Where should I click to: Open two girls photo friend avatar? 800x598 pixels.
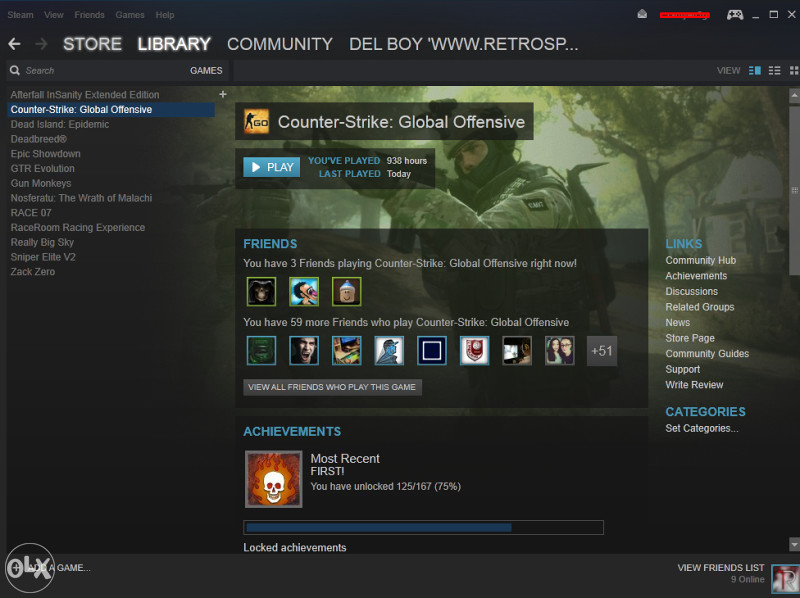click(560, 351)
